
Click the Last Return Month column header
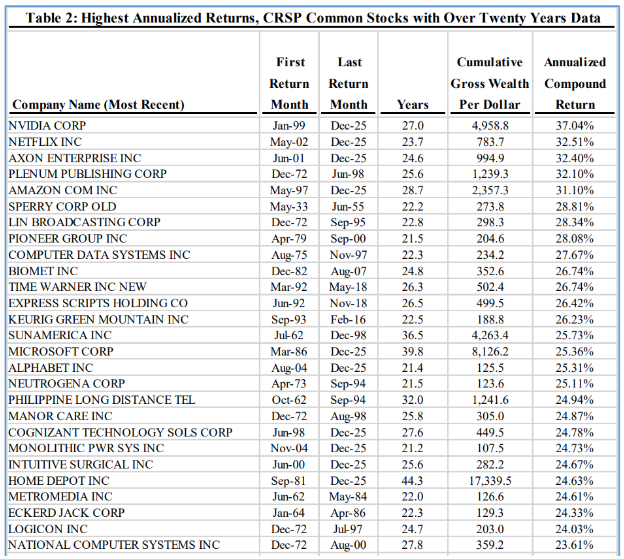point(349,83)
